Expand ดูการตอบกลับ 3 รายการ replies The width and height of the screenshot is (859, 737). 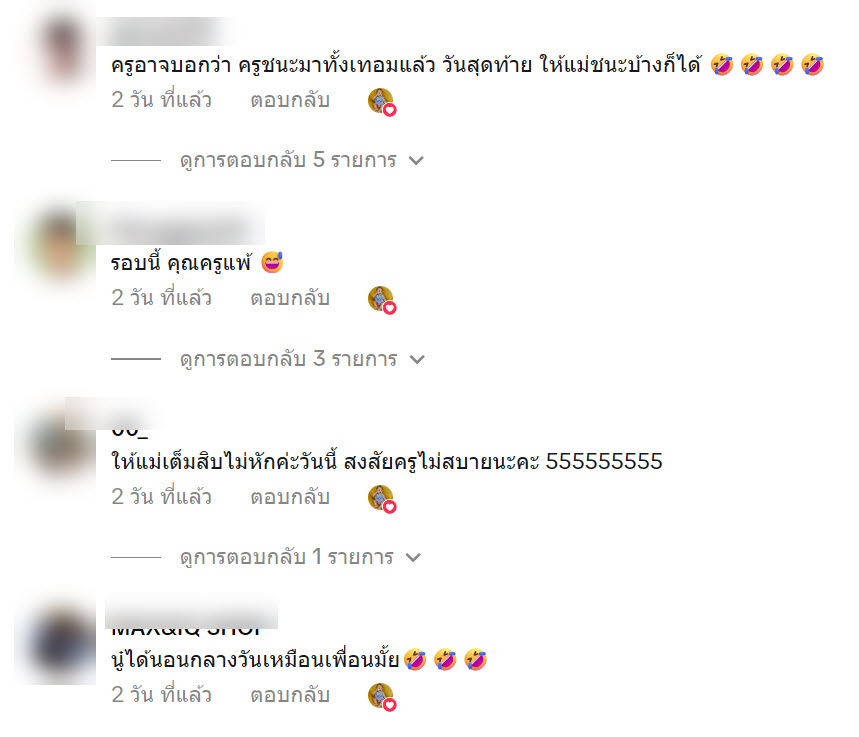(x=288, y=359)
